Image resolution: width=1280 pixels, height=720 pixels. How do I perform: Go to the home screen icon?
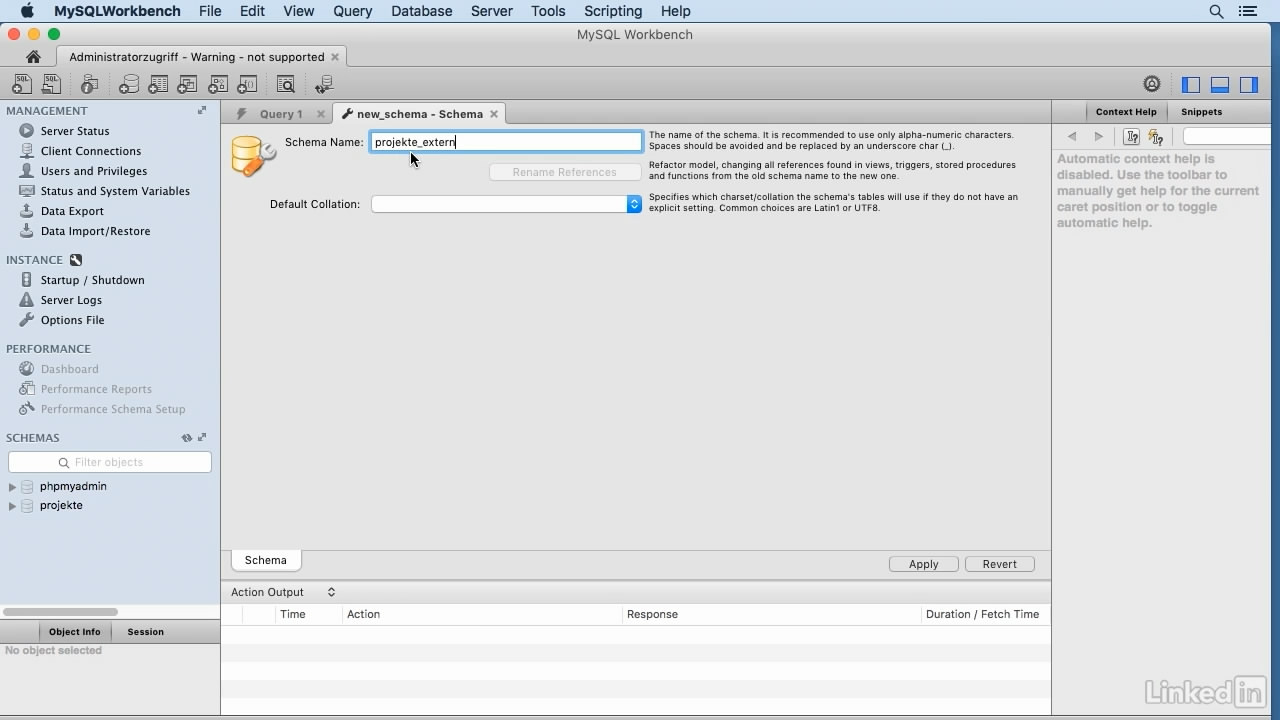click(x=33, y=57)
